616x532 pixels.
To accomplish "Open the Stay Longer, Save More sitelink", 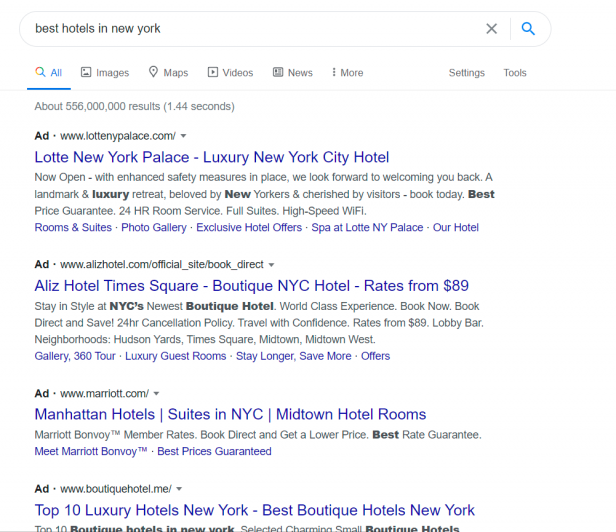I will [x=293, y=356].
